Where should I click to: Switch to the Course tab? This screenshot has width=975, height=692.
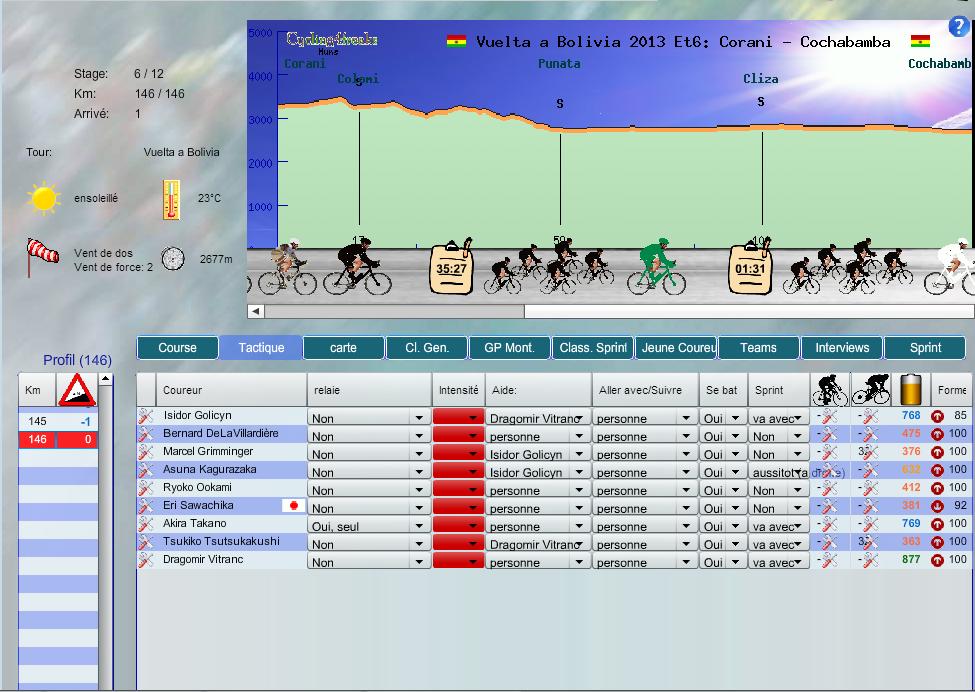point(177,348)
